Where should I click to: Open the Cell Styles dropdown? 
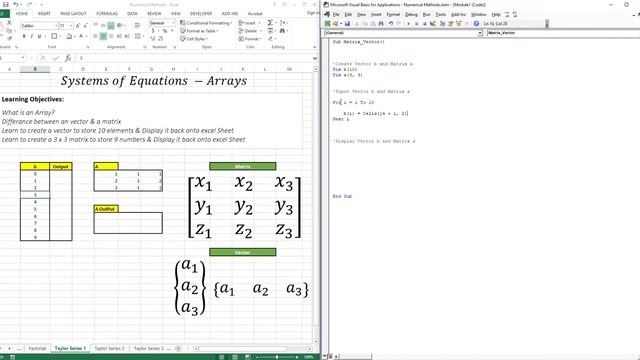pyautogui.click(x=193, y=39)
